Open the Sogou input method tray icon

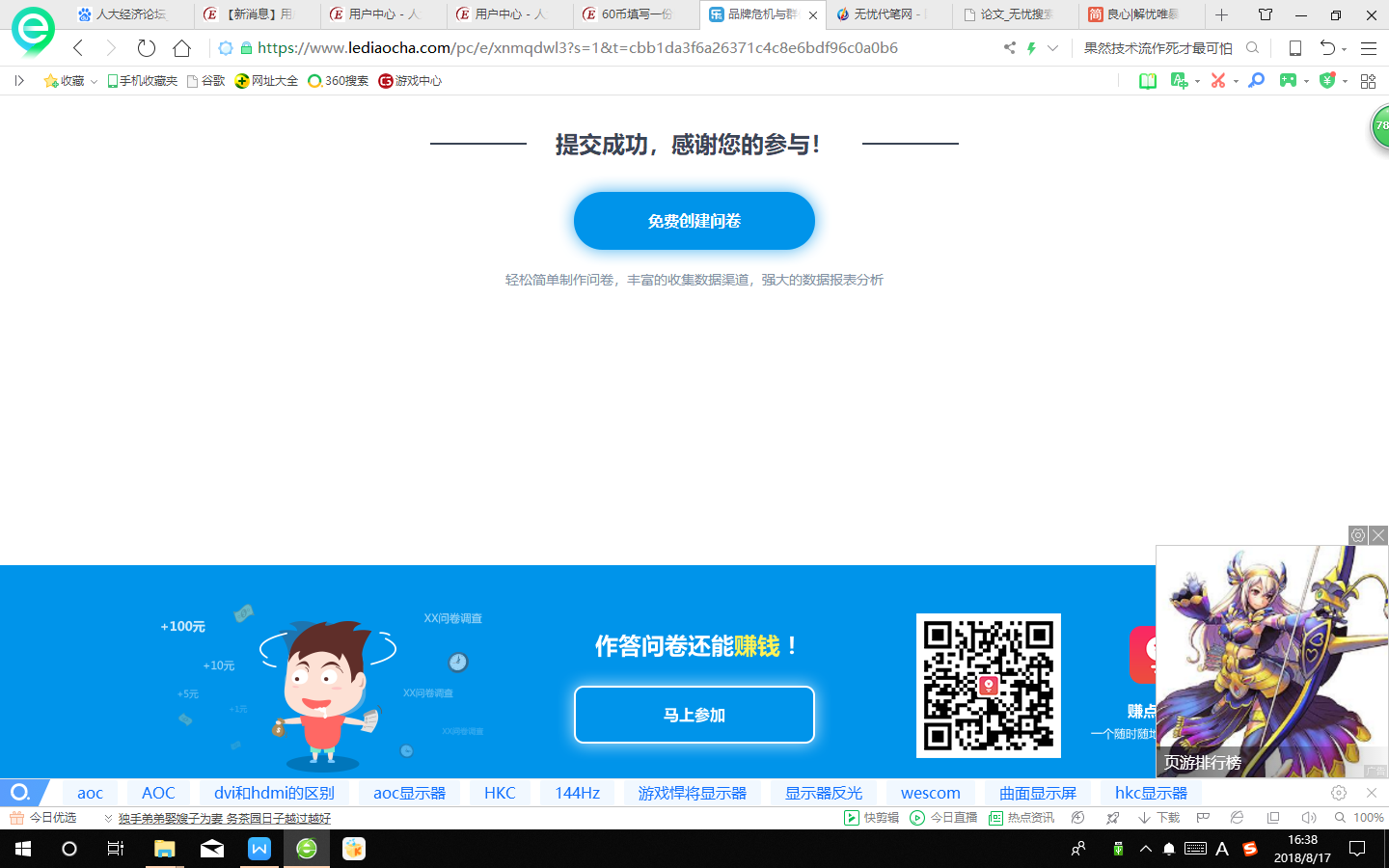pos(1250,849)
